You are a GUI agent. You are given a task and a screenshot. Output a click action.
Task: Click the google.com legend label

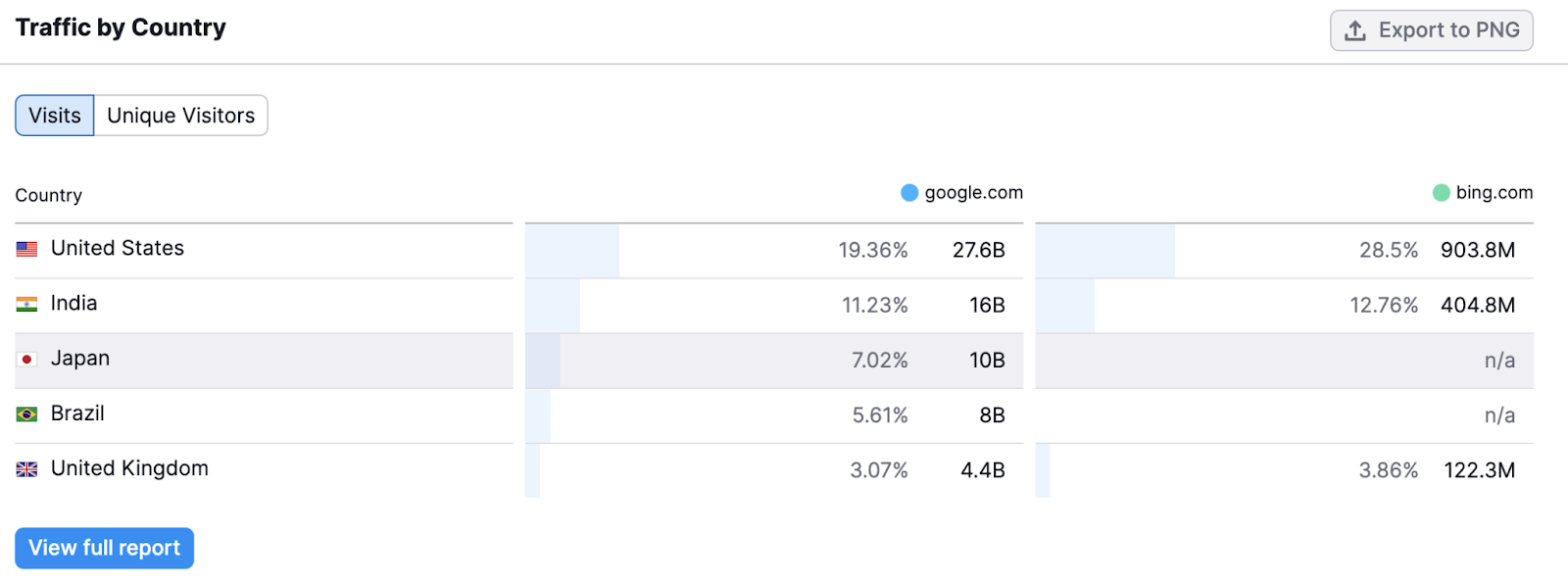(x=972, y=192)
